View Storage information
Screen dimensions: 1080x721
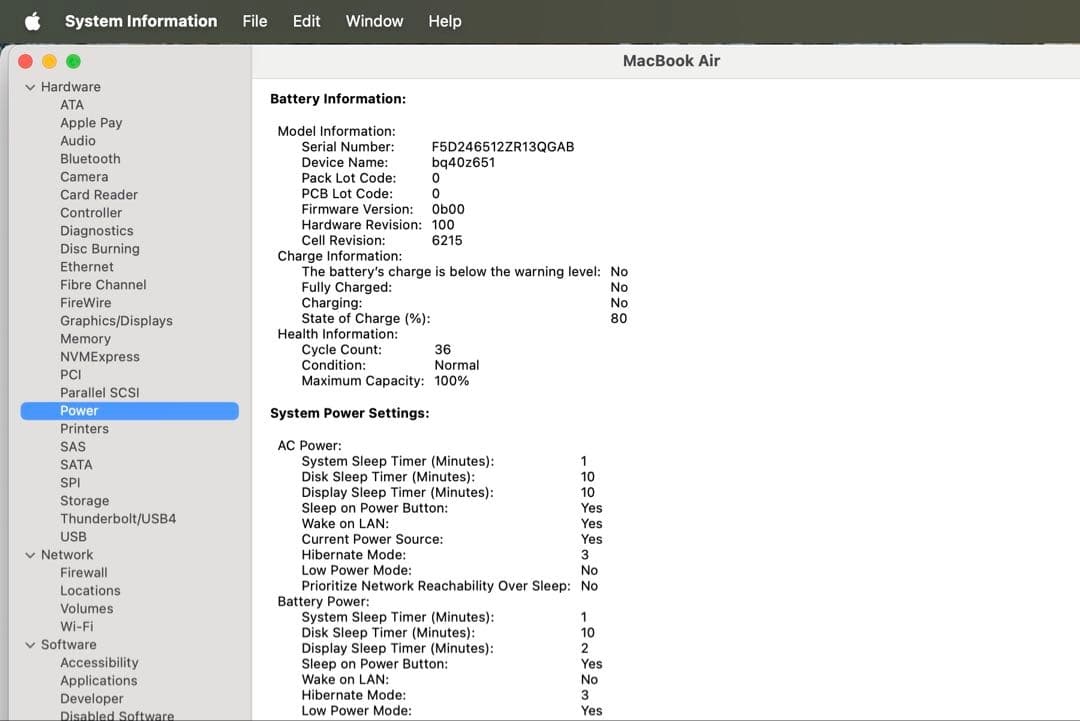pos(84,500)
